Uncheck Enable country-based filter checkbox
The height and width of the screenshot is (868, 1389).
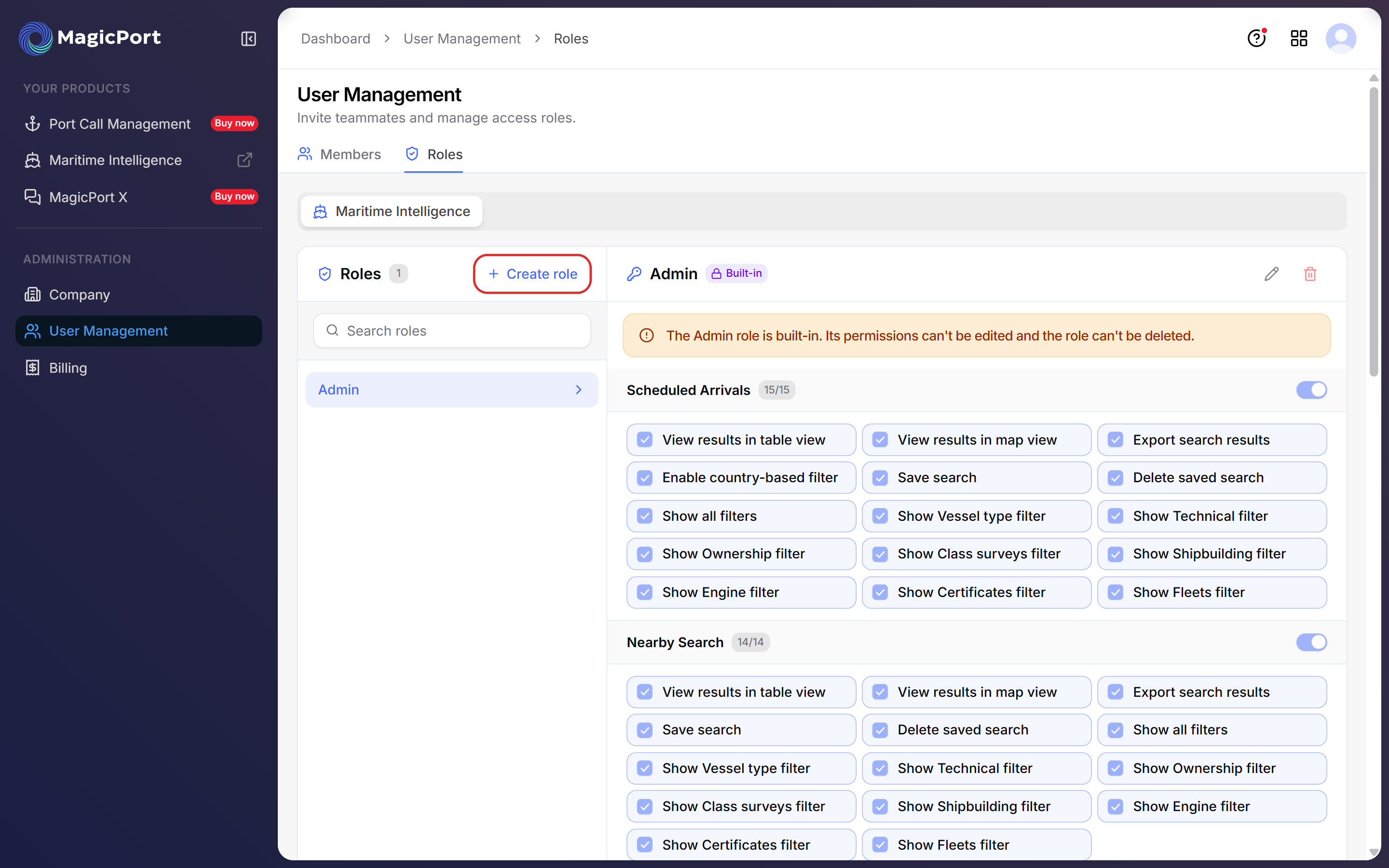point(645,477)
